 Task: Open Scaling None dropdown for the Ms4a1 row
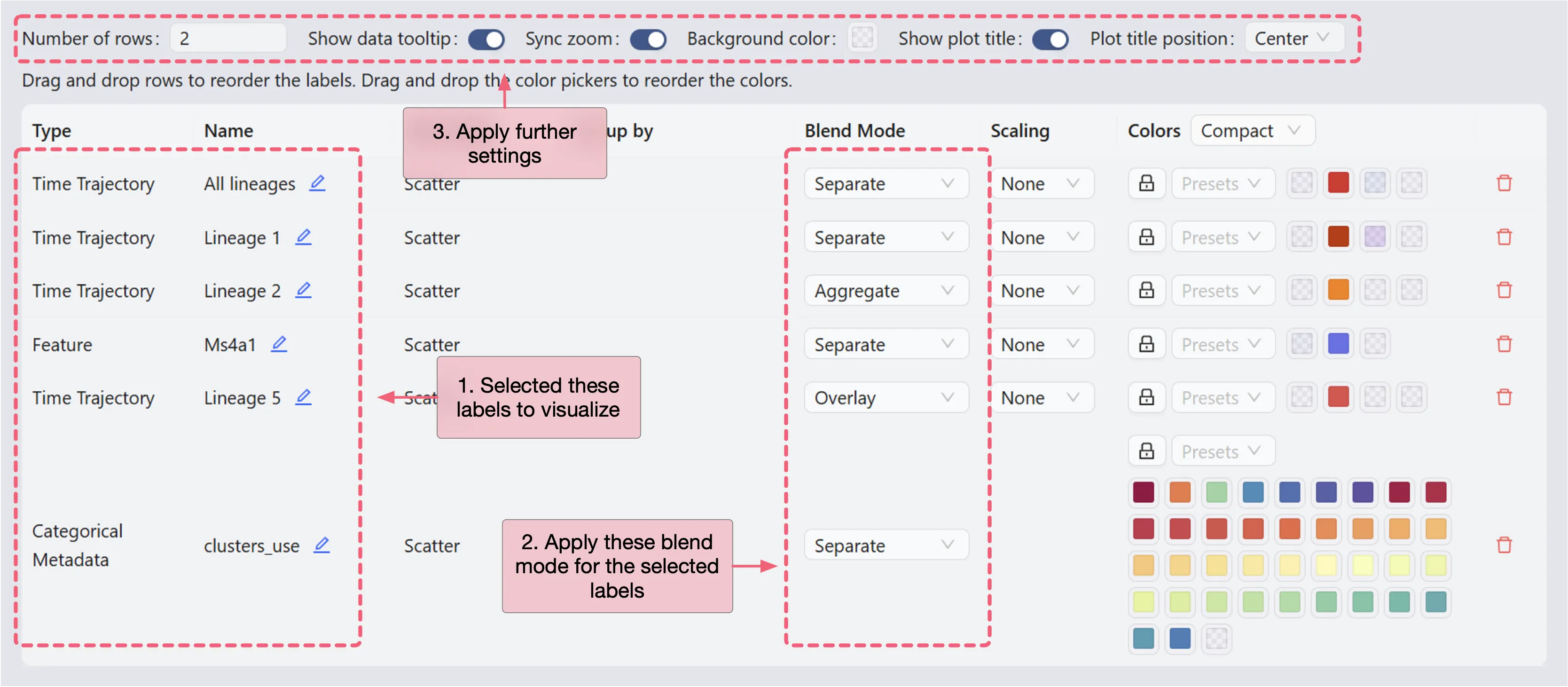1041,344
